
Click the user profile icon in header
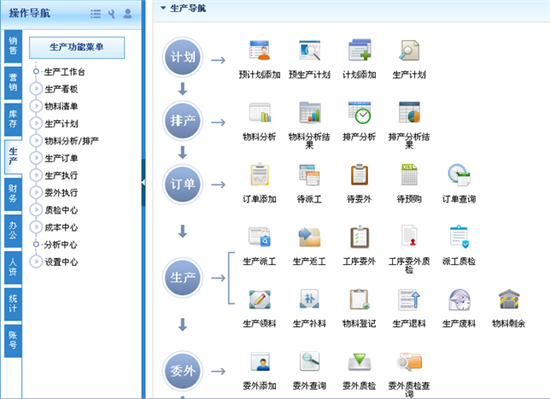pyautogui.click(x=128, y=14)
